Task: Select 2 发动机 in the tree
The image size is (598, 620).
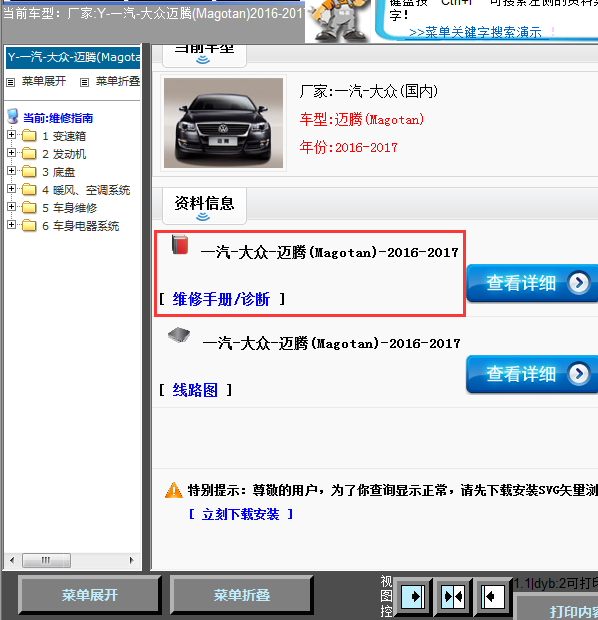Action: point(64,154)
